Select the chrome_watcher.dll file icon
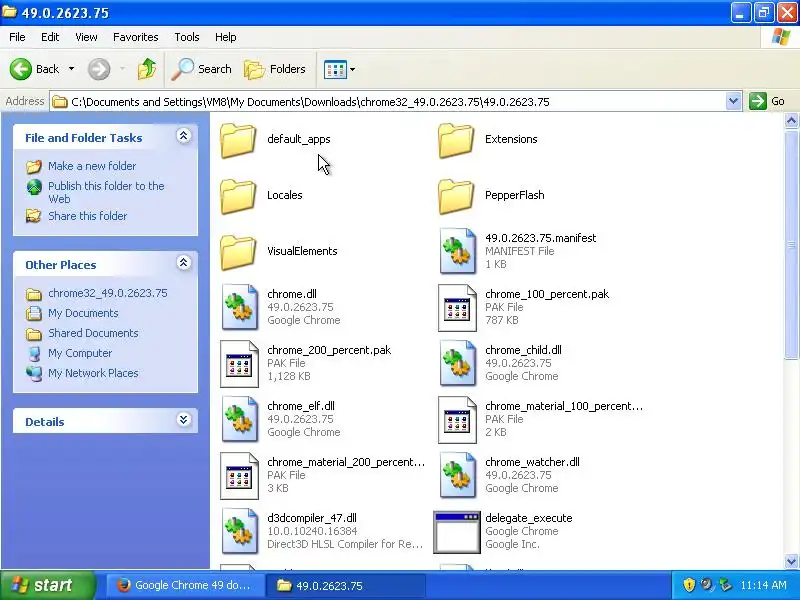 [x=458, y=476]
